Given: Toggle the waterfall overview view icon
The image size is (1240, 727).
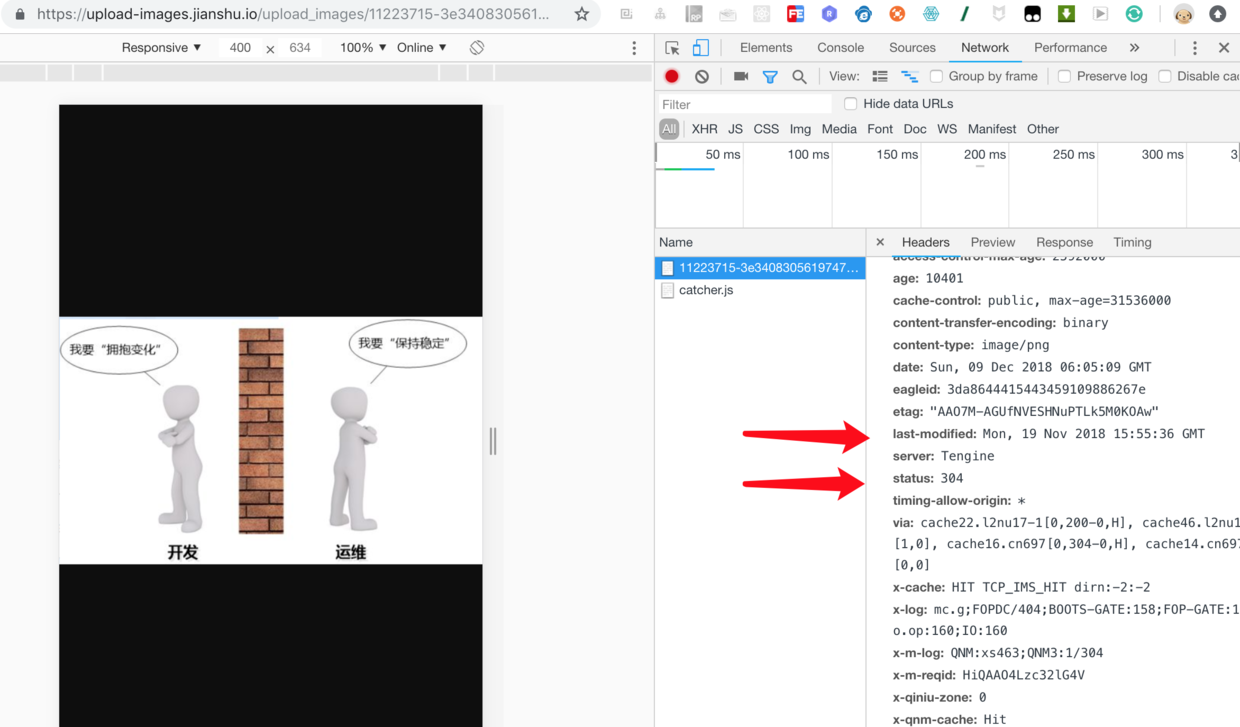Looking at the screenshot, I should (x=910, y=76).
